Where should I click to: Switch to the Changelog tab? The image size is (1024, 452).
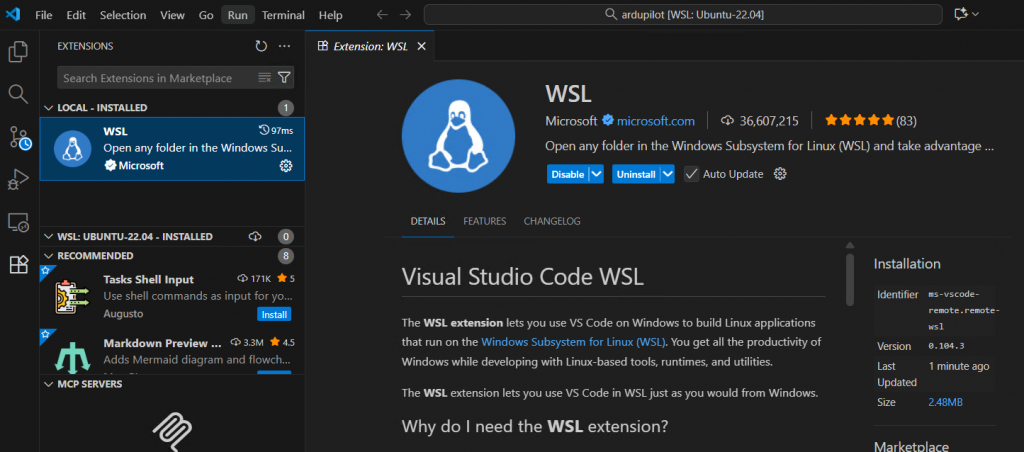(552, 221)
